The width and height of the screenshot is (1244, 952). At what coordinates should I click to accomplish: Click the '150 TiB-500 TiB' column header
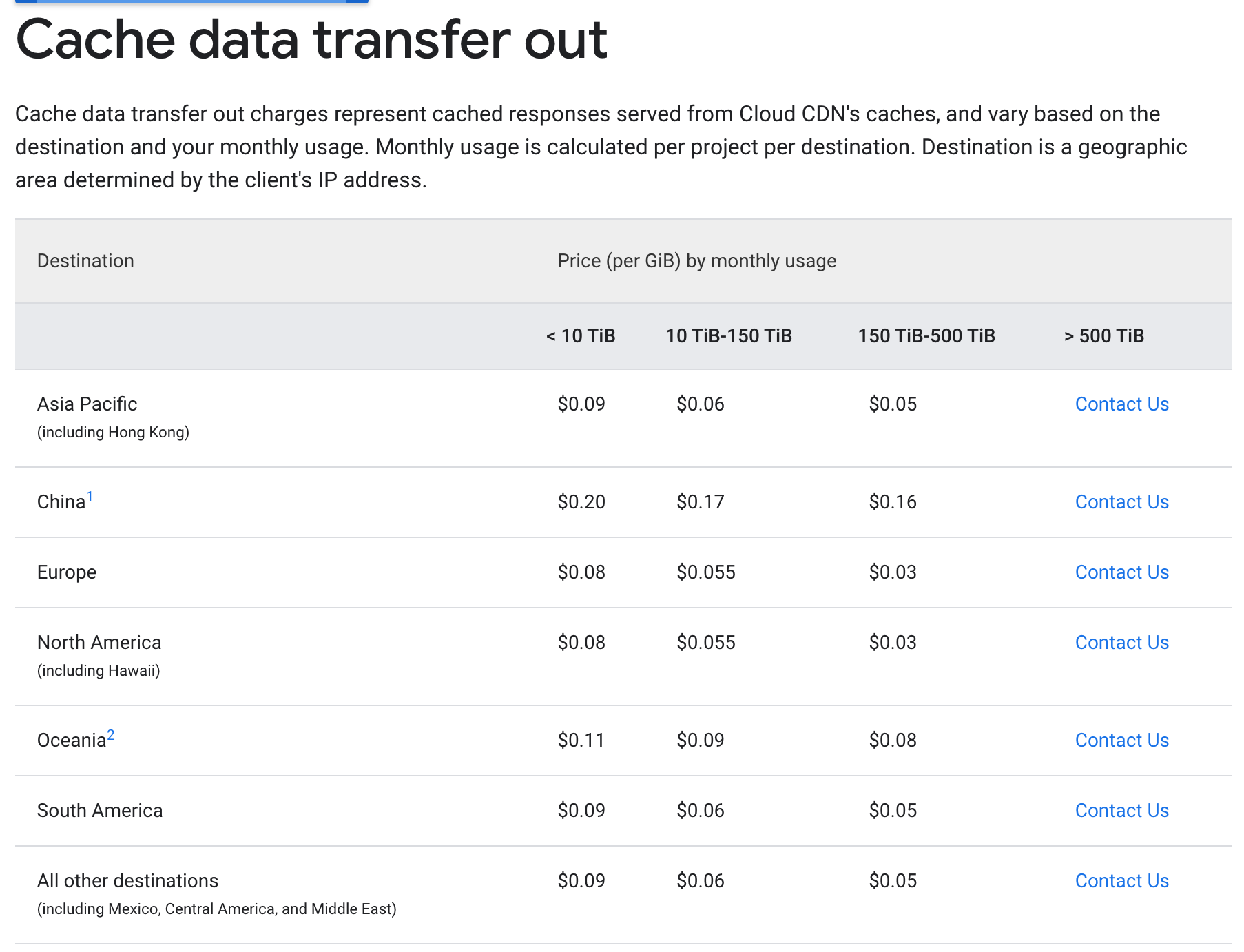[x=926, y=336]
